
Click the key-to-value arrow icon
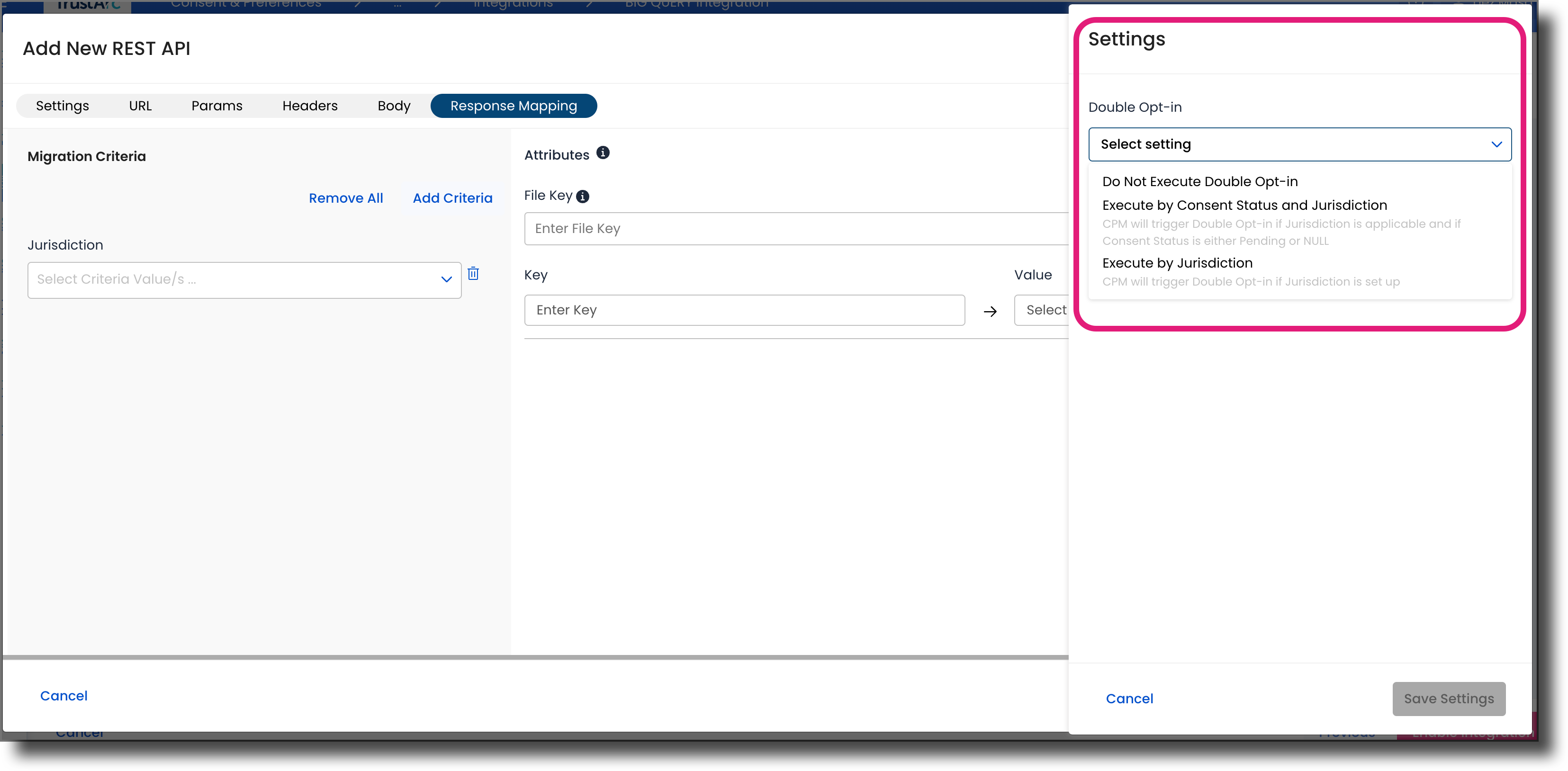(x=991, y=312)
